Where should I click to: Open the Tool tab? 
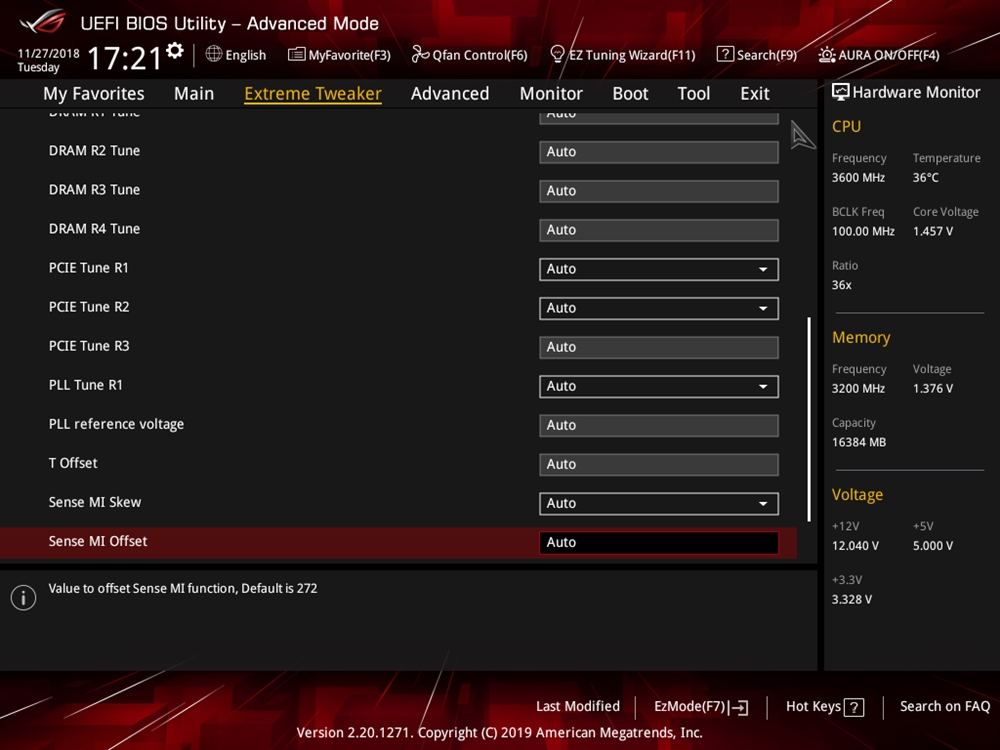[693, 94]
